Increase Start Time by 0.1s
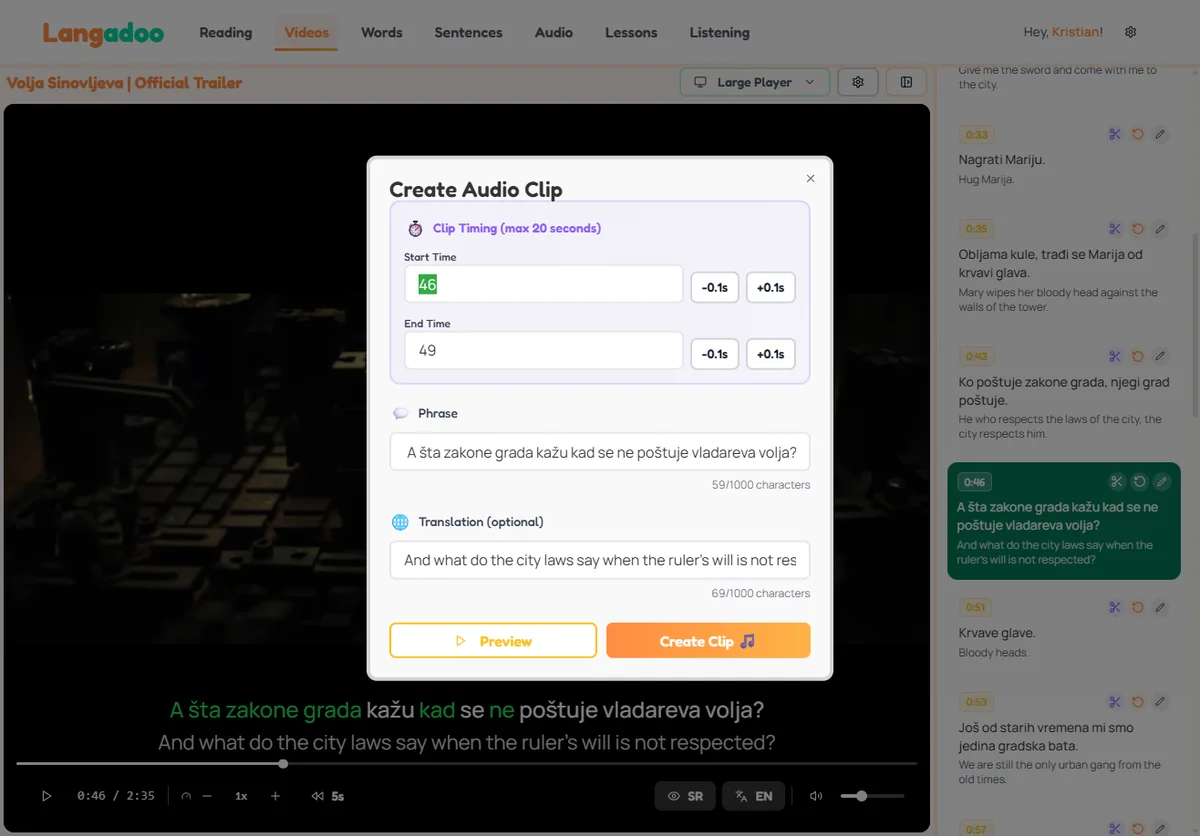The height and width of the screenshot is (836, 1200). tap(770, 288)
